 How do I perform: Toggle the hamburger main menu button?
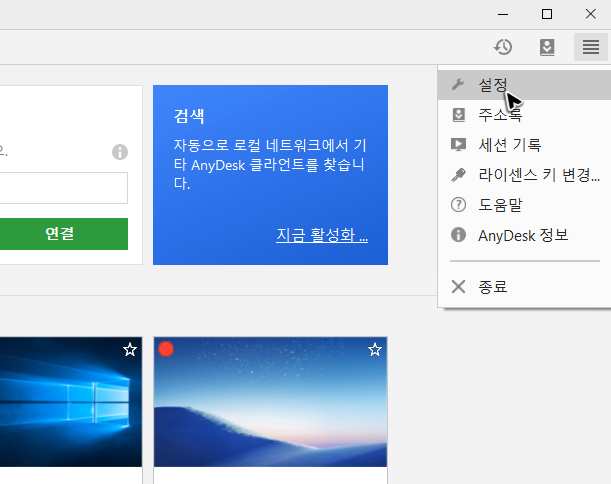coord(591,47)
